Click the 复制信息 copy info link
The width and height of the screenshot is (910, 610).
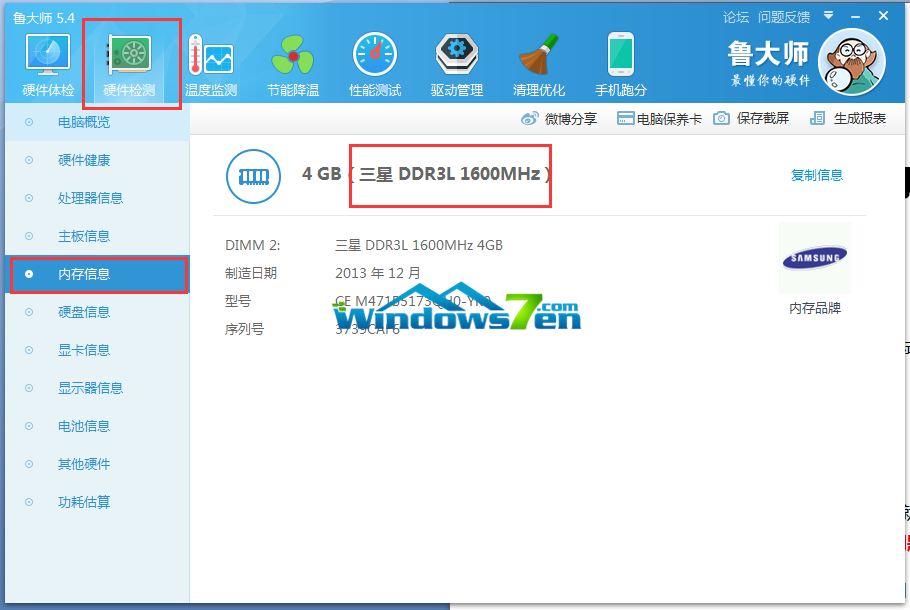pos(817,176)
